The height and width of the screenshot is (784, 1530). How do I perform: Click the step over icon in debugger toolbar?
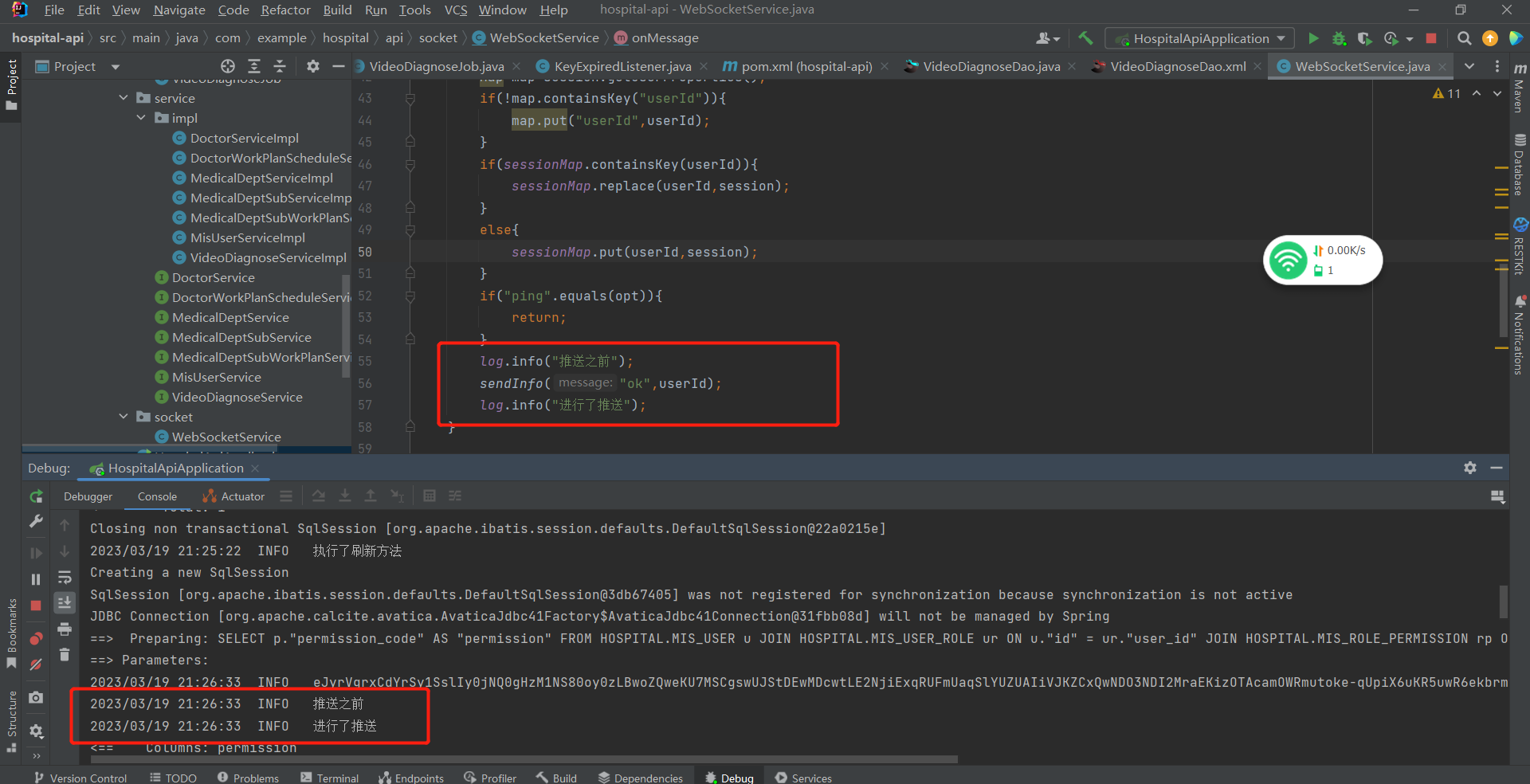pos(319,496)
